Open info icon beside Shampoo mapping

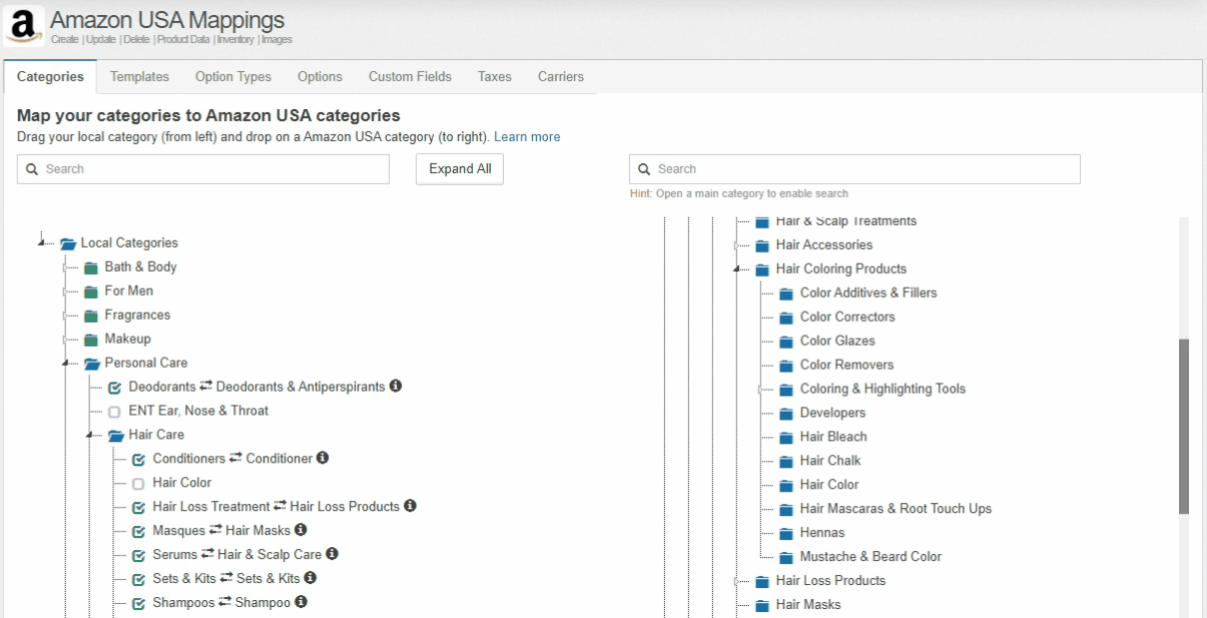point(301,602)
